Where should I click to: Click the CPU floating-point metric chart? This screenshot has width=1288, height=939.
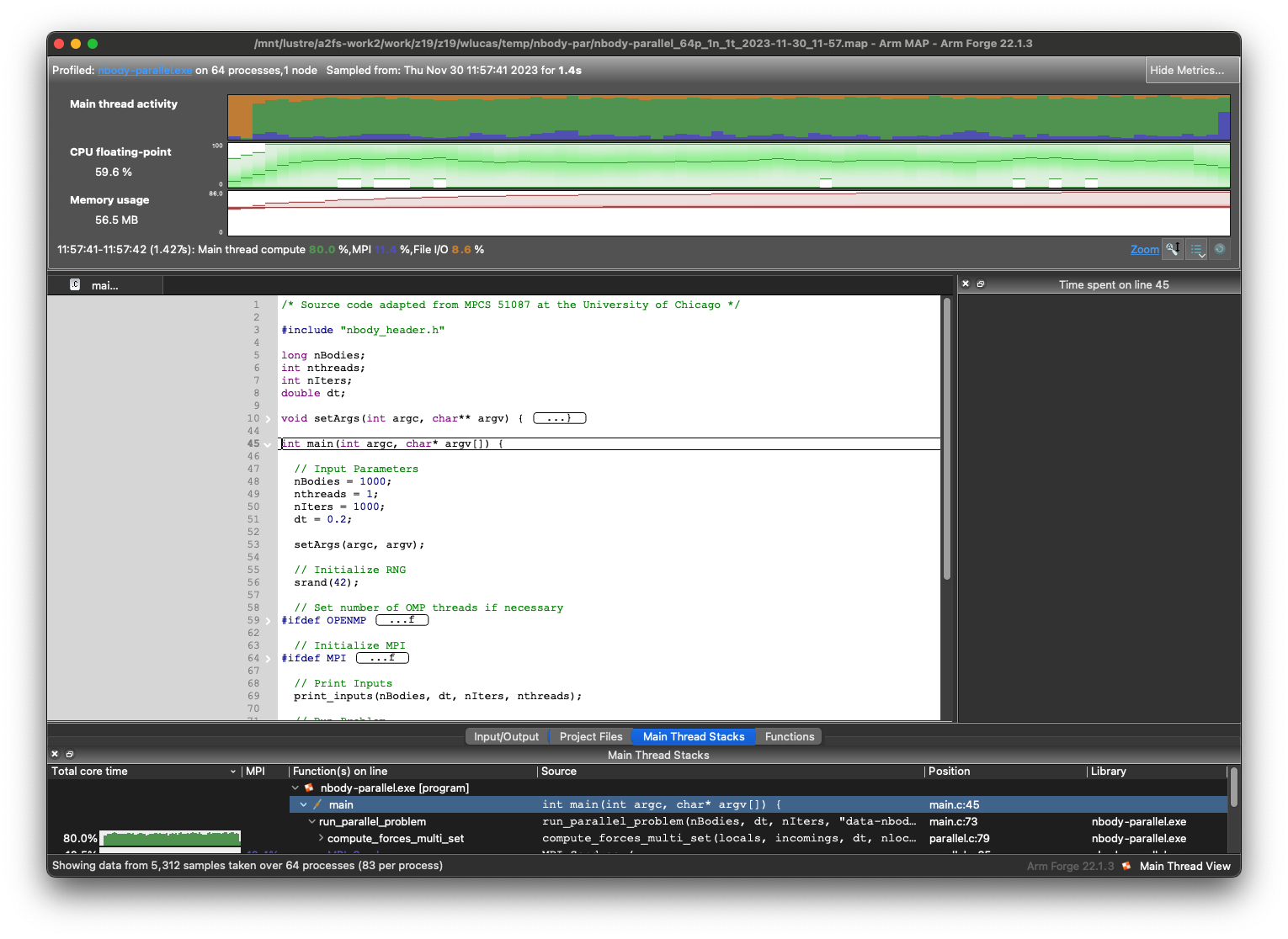[x=728, y=165]
